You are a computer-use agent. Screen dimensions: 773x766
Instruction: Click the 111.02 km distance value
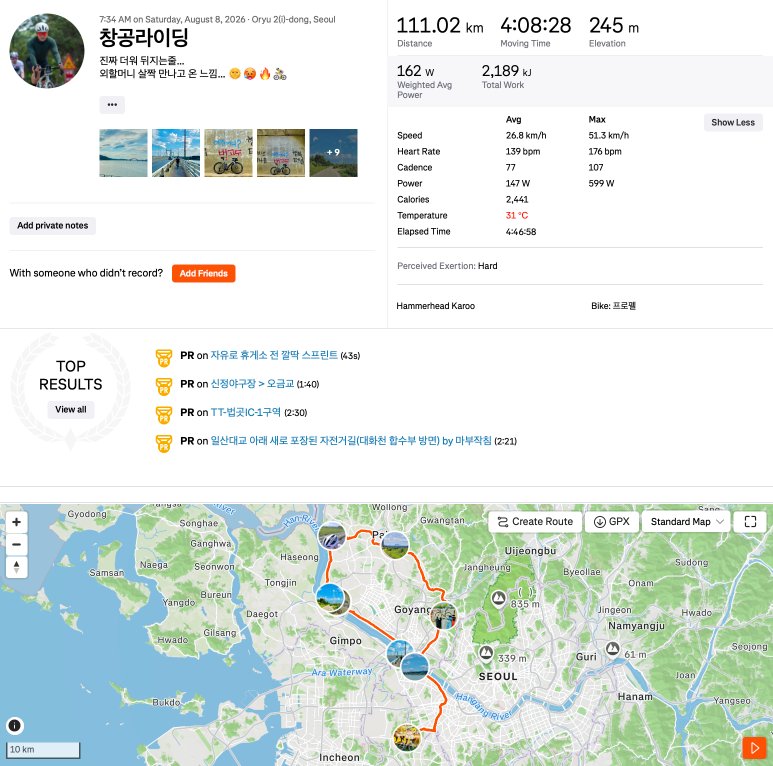pos(440,26)
